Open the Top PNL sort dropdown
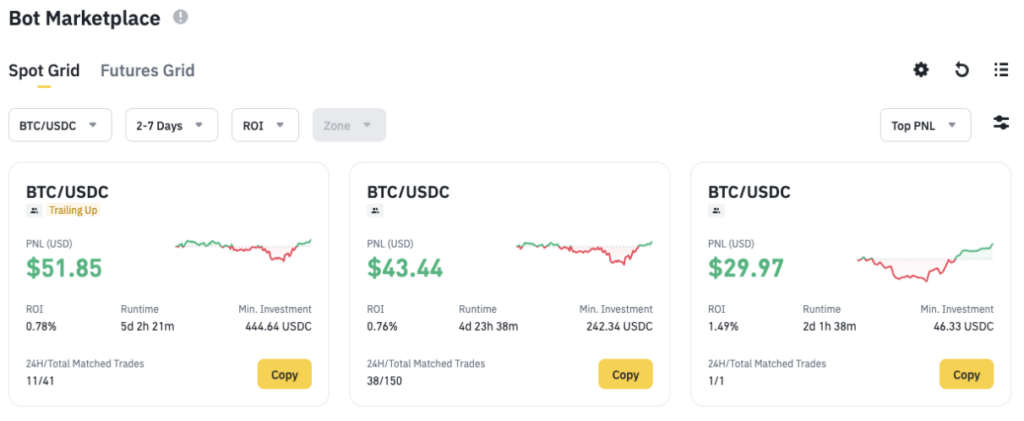 click(925, 126)
